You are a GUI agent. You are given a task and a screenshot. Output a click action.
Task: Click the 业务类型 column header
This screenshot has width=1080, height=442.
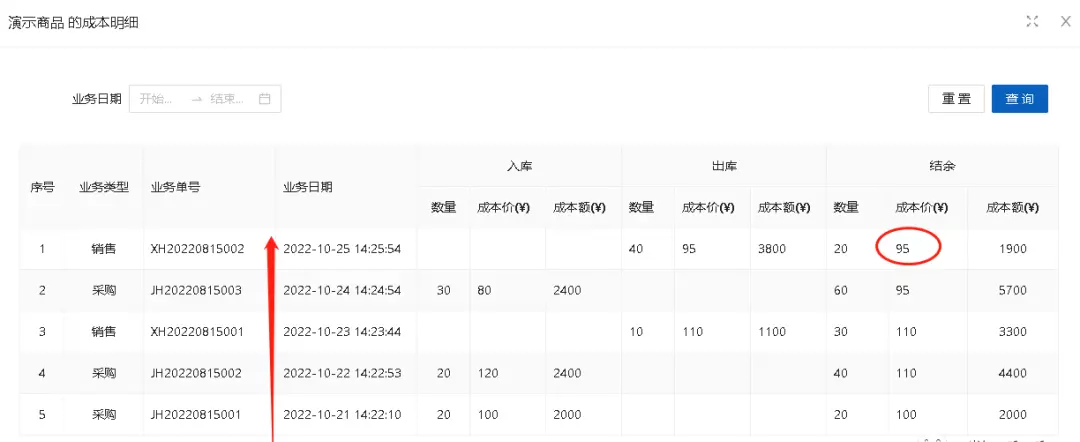(x=104, y=187)
